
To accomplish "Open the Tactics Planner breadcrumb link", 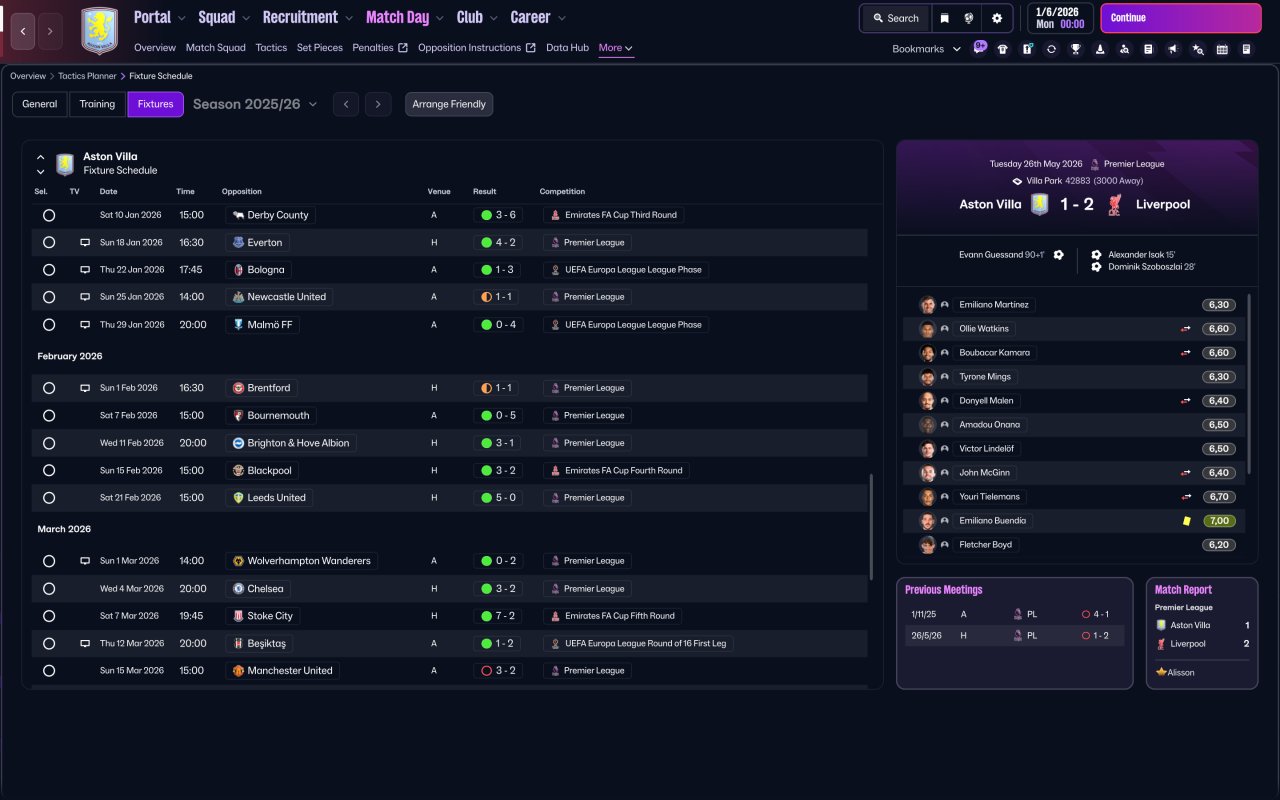I will [88, 76].
